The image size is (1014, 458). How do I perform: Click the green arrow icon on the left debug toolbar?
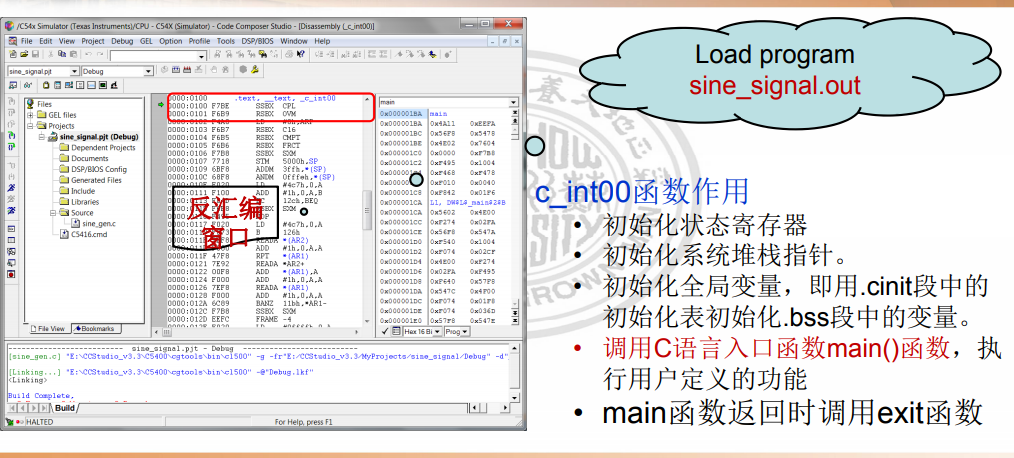click(12, 135)
